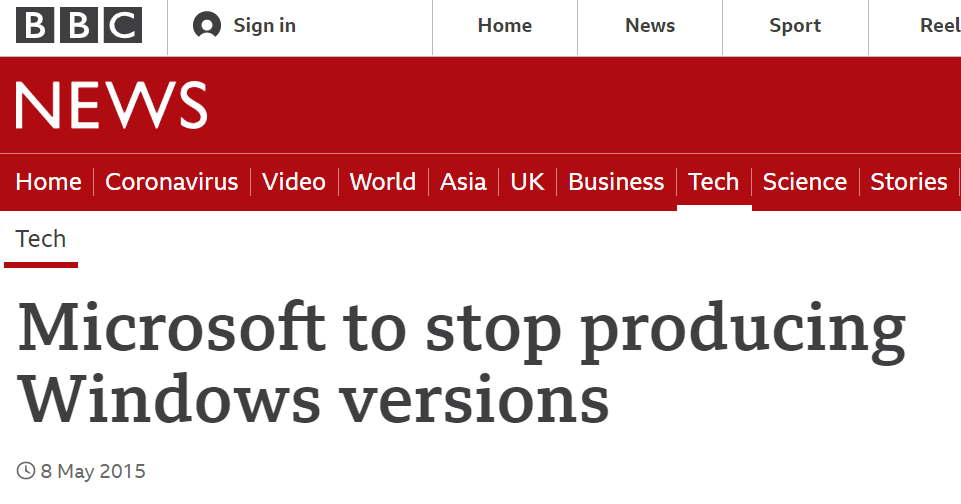961x504 pixels.
Task: Open the Science news section
Action: [805, 181]
